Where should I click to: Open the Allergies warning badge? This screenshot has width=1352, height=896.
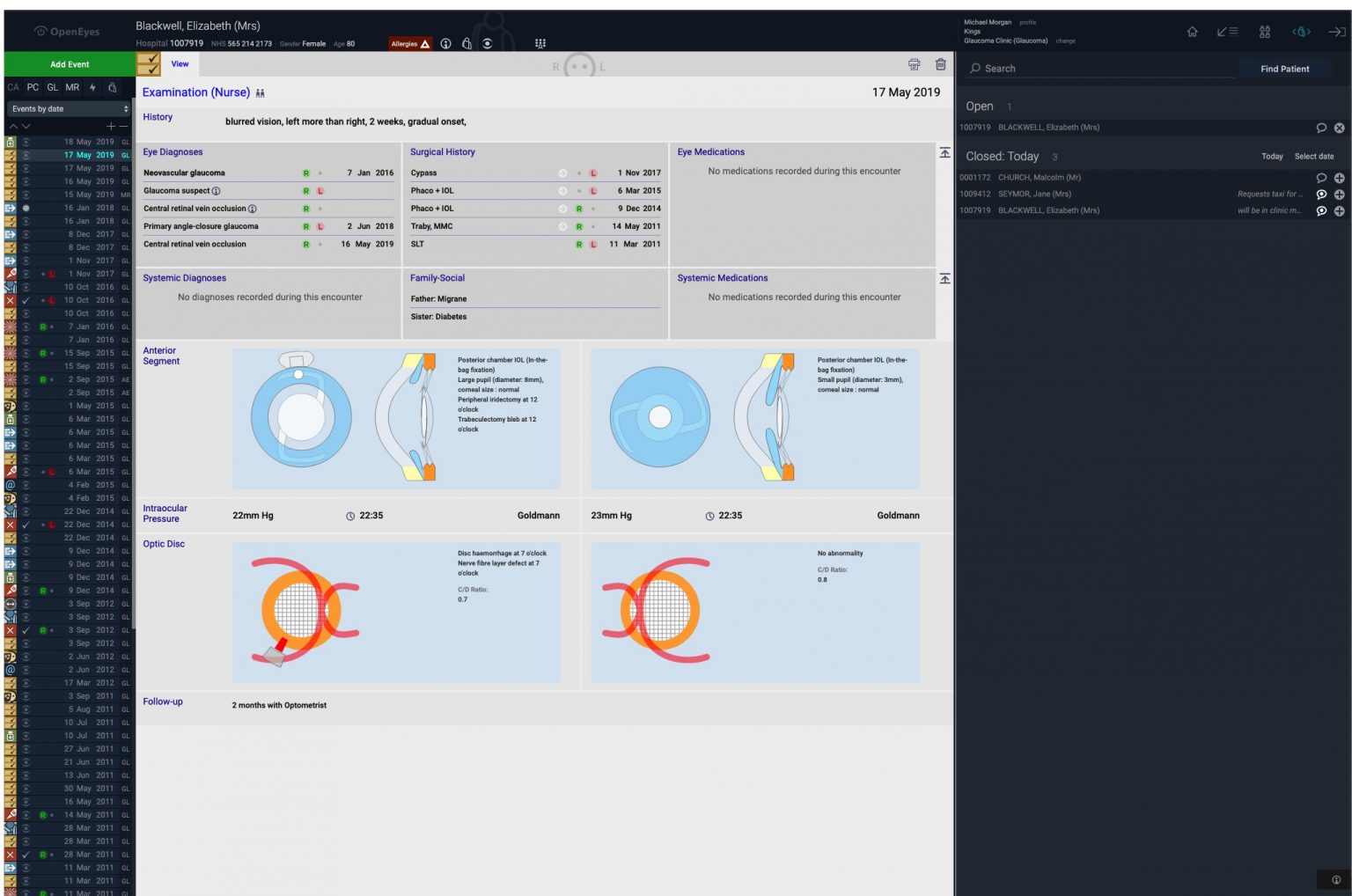[x=410, y=44]
